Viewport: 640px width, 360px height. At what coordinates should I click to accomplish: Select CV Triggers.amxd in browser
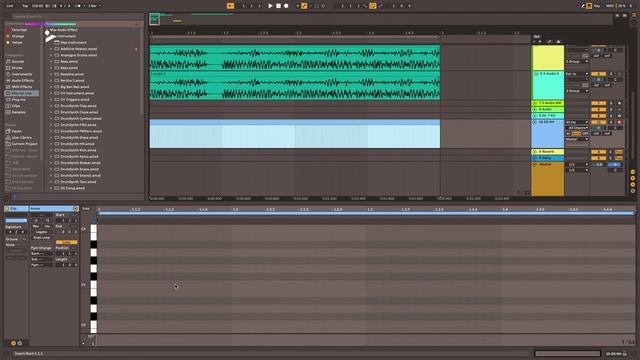(75, 100)
